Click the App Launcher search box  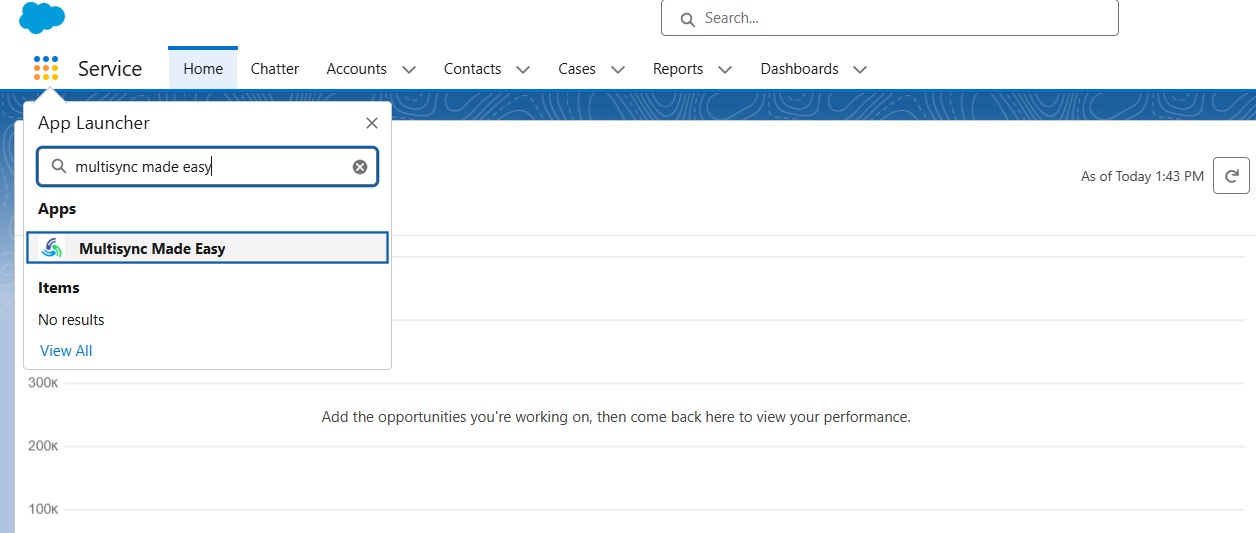click(x=210, y=167)
